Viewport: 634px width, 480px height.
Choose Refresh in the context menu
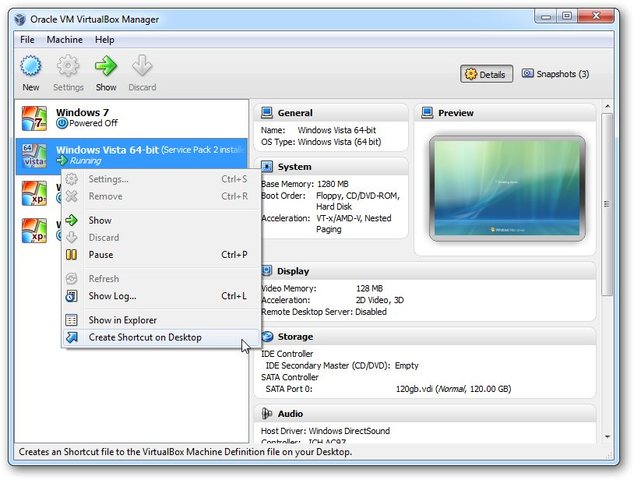[x=161, y=279]
